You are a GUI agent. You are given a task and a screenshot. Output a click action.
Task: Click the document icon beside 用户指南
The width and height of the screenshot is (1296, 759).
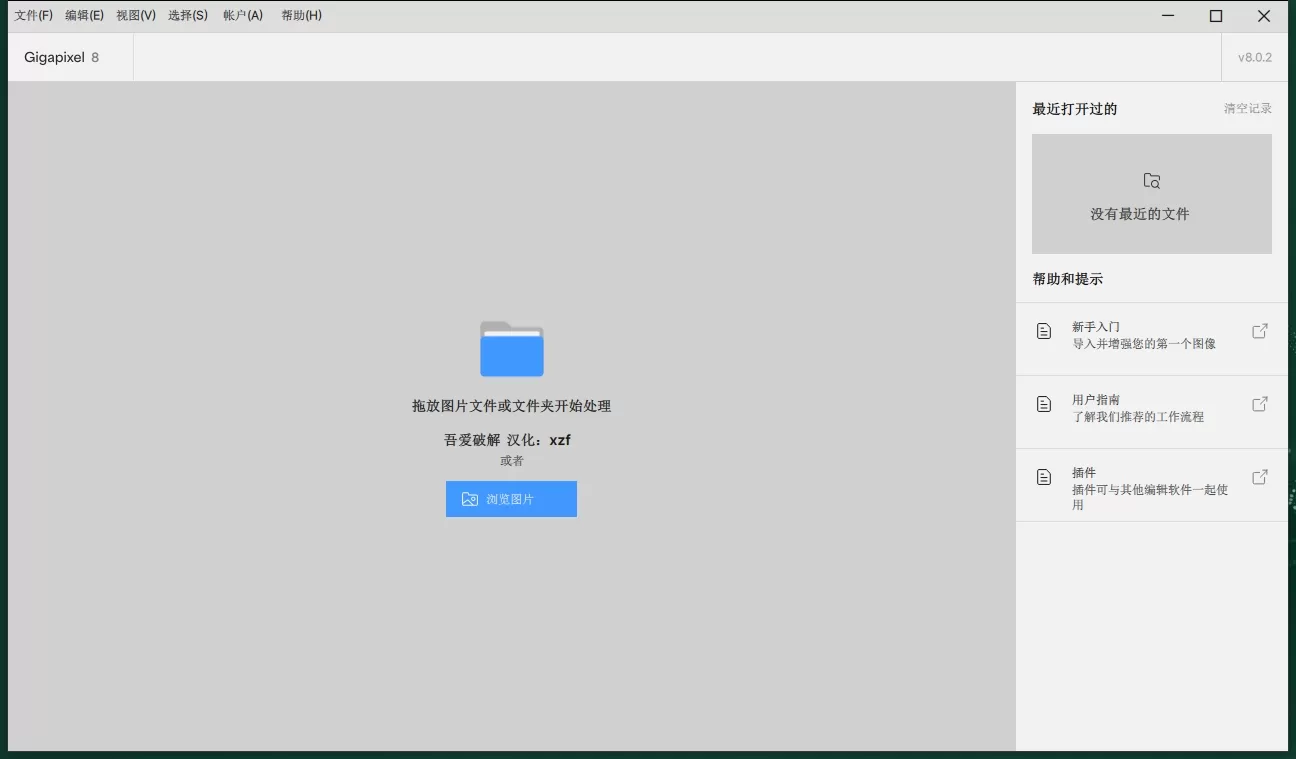(1044, 404)
